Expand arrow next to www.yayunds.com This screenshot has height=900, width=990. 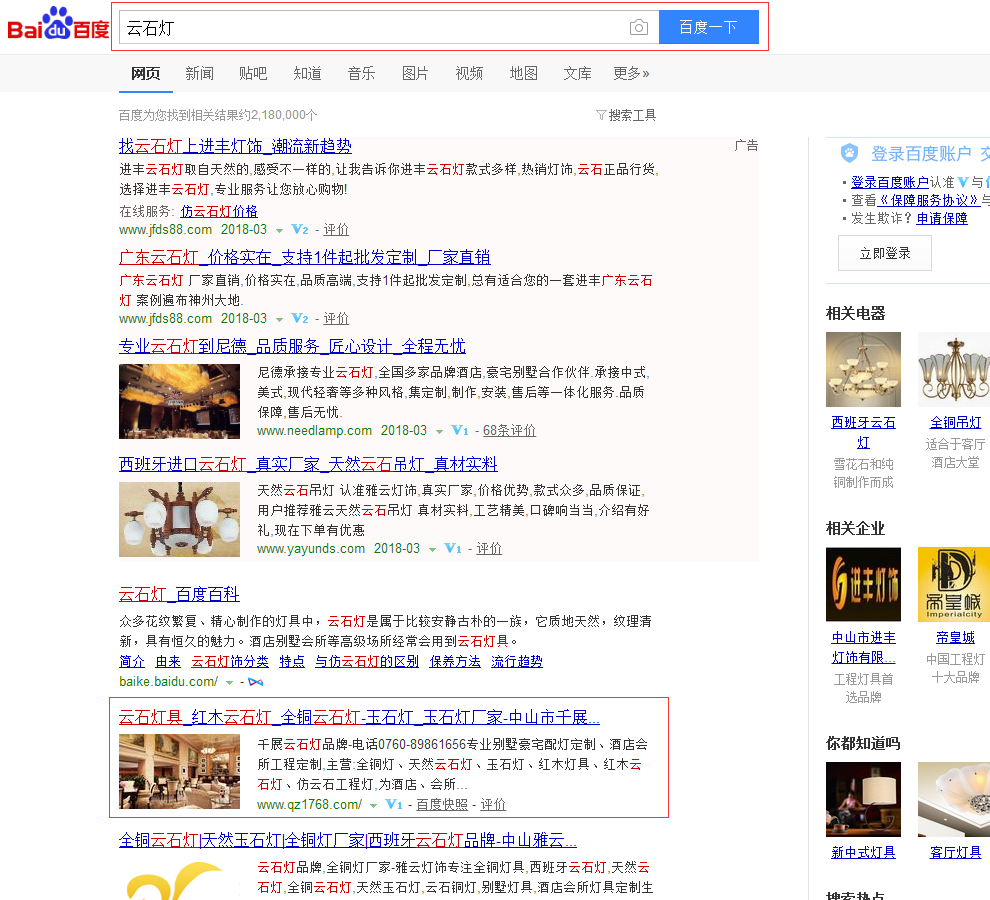[x=433, y=550]
